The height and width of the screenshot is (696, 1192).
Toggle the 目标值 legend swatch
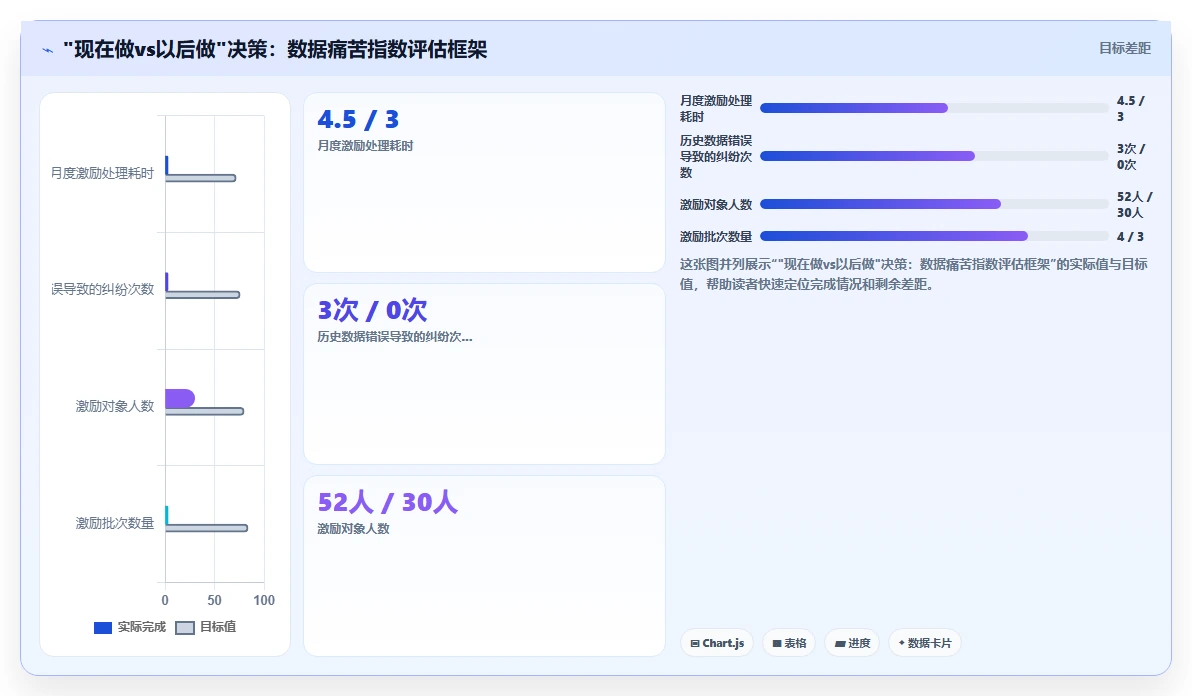[185, 628]
